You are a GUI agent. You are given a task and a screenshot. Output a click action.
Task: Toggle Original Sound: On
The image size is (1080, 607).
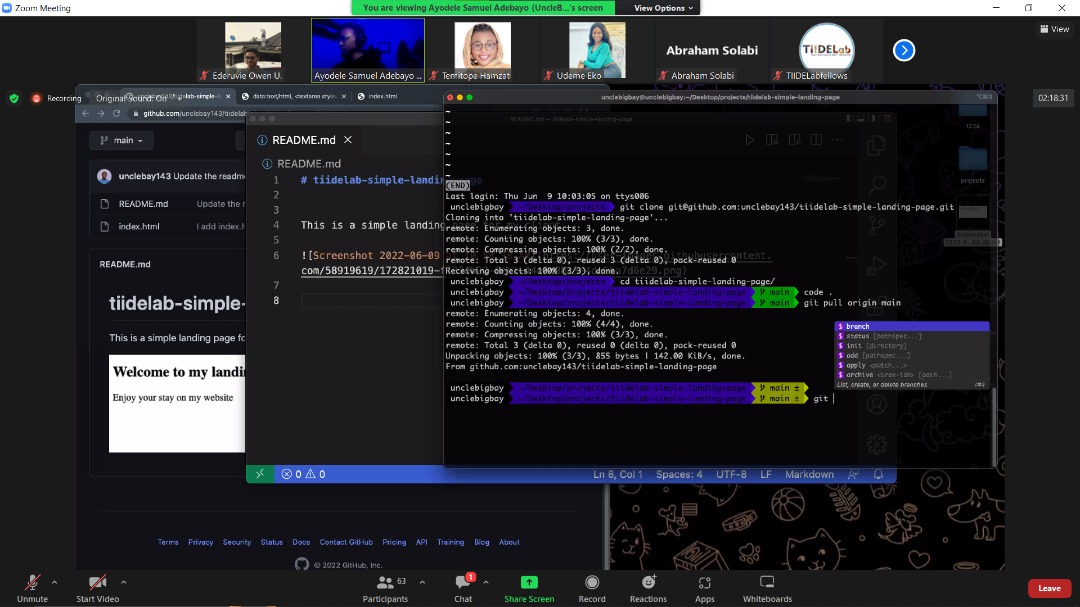132,99
